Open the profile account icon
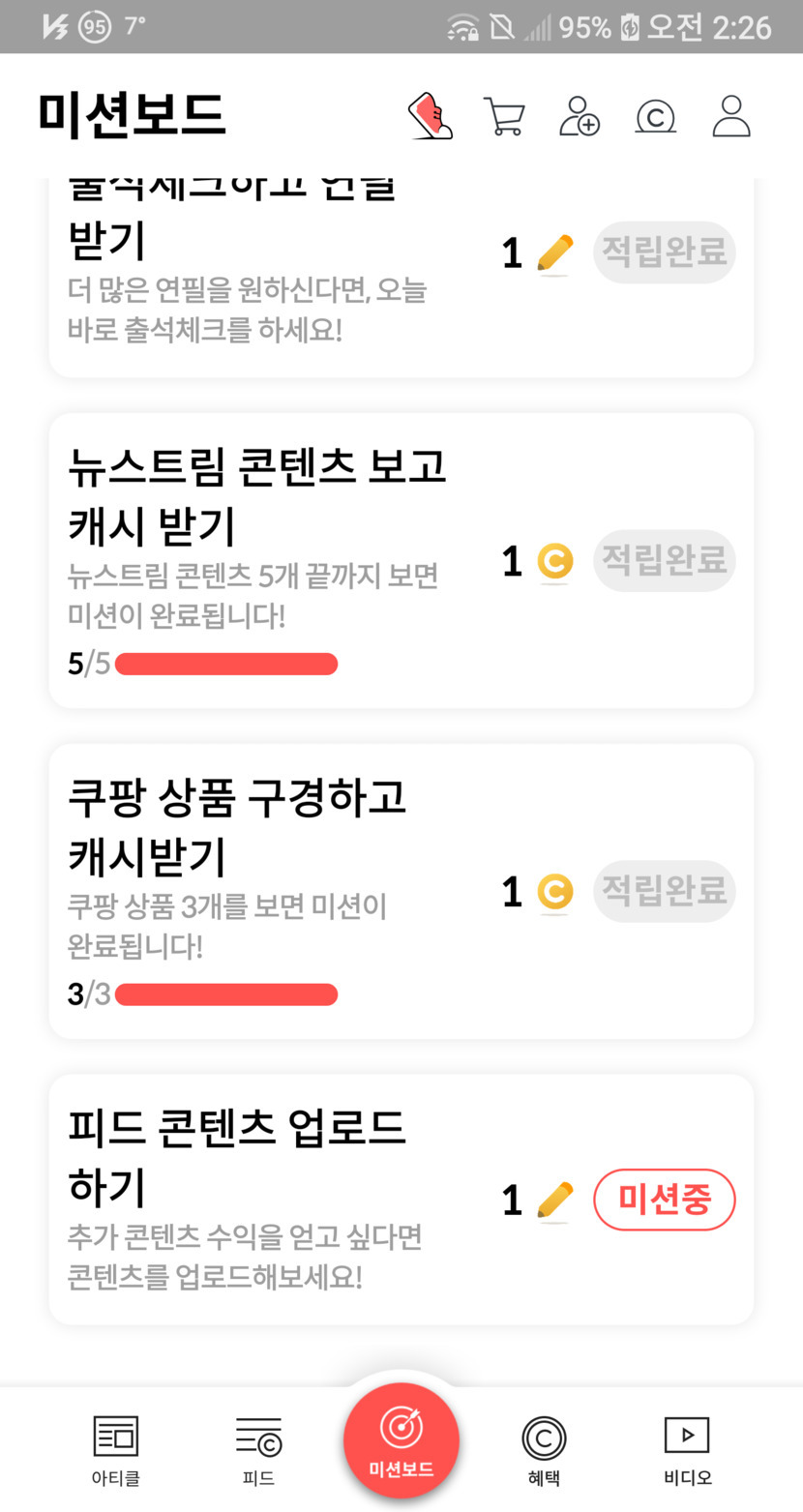 click(731, 117)
